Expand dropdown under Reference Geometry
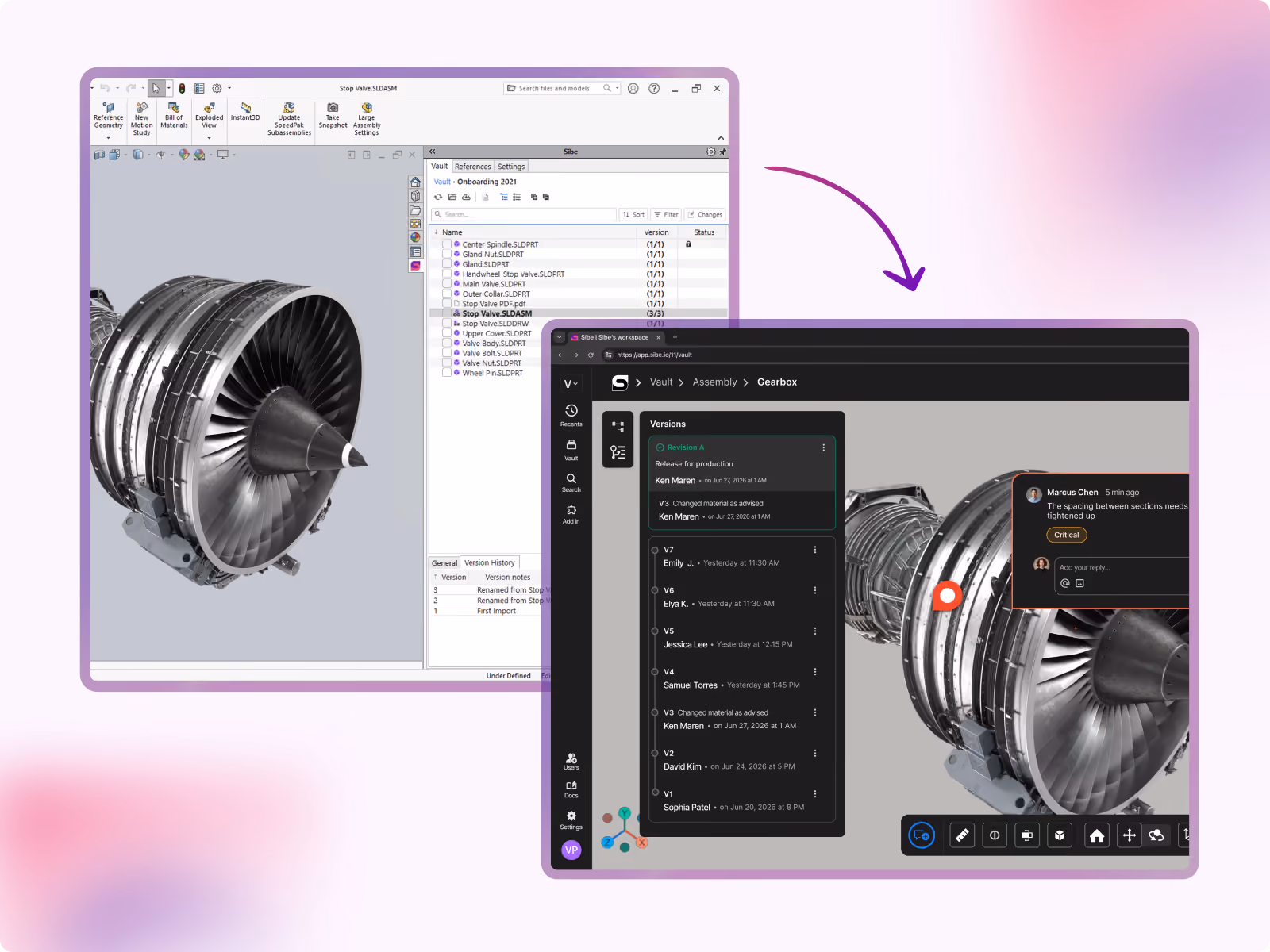 point(109,138)
